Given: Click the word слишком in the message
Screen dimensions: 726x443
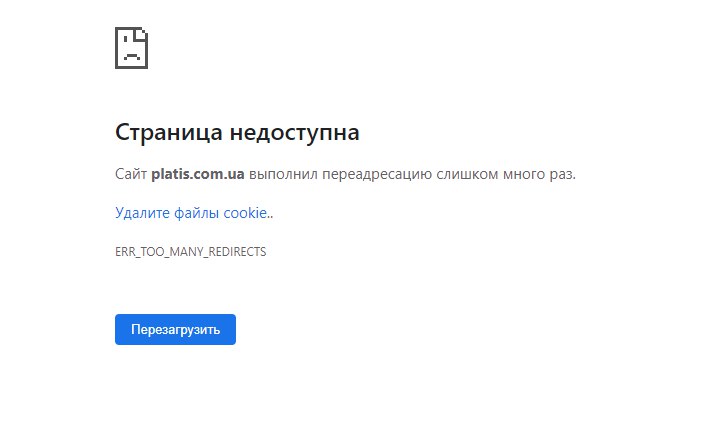Looking at the screenshot, I should pos(468,175).
